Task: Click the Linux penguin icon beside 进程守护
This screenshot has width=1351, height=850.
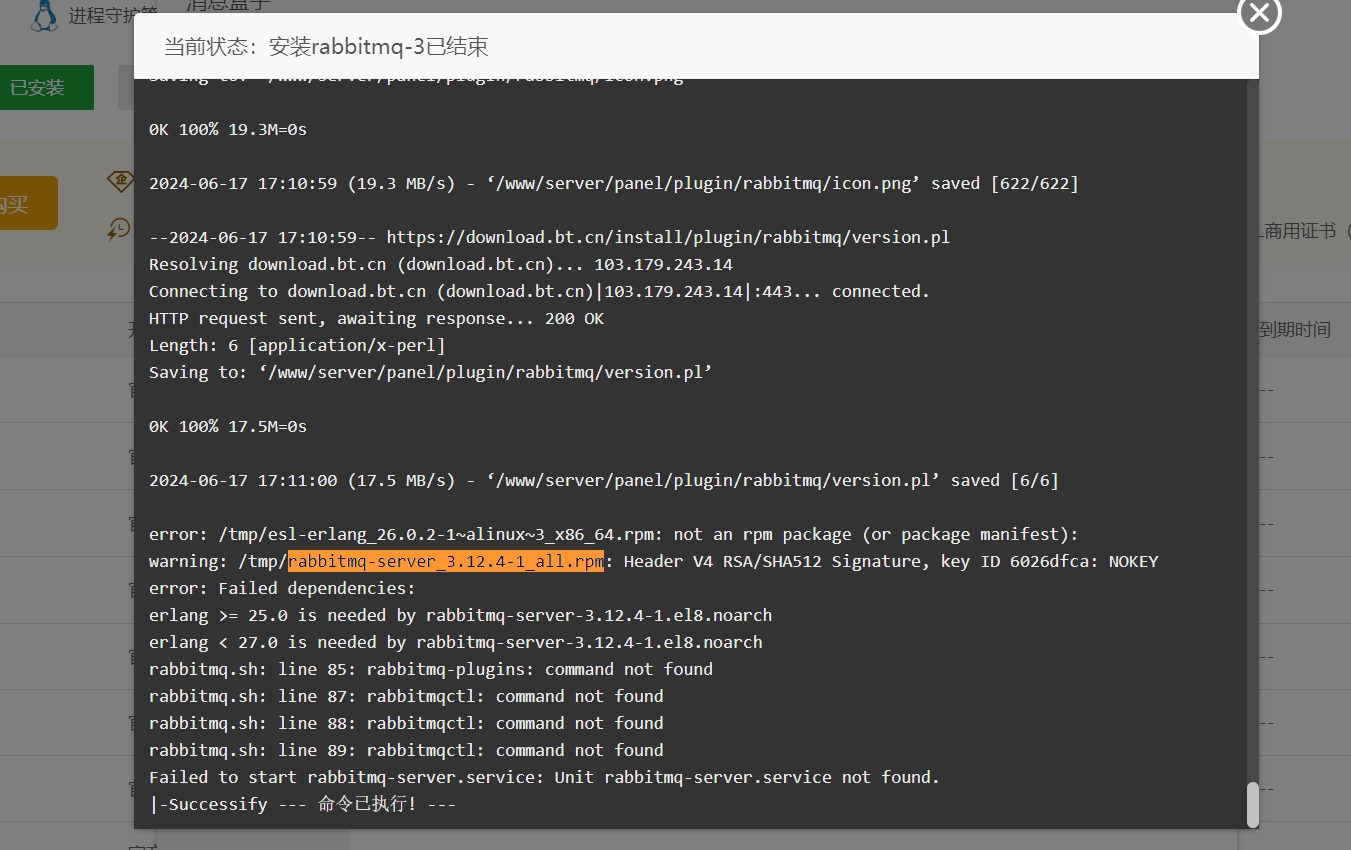Action: [x=43, y=15]
